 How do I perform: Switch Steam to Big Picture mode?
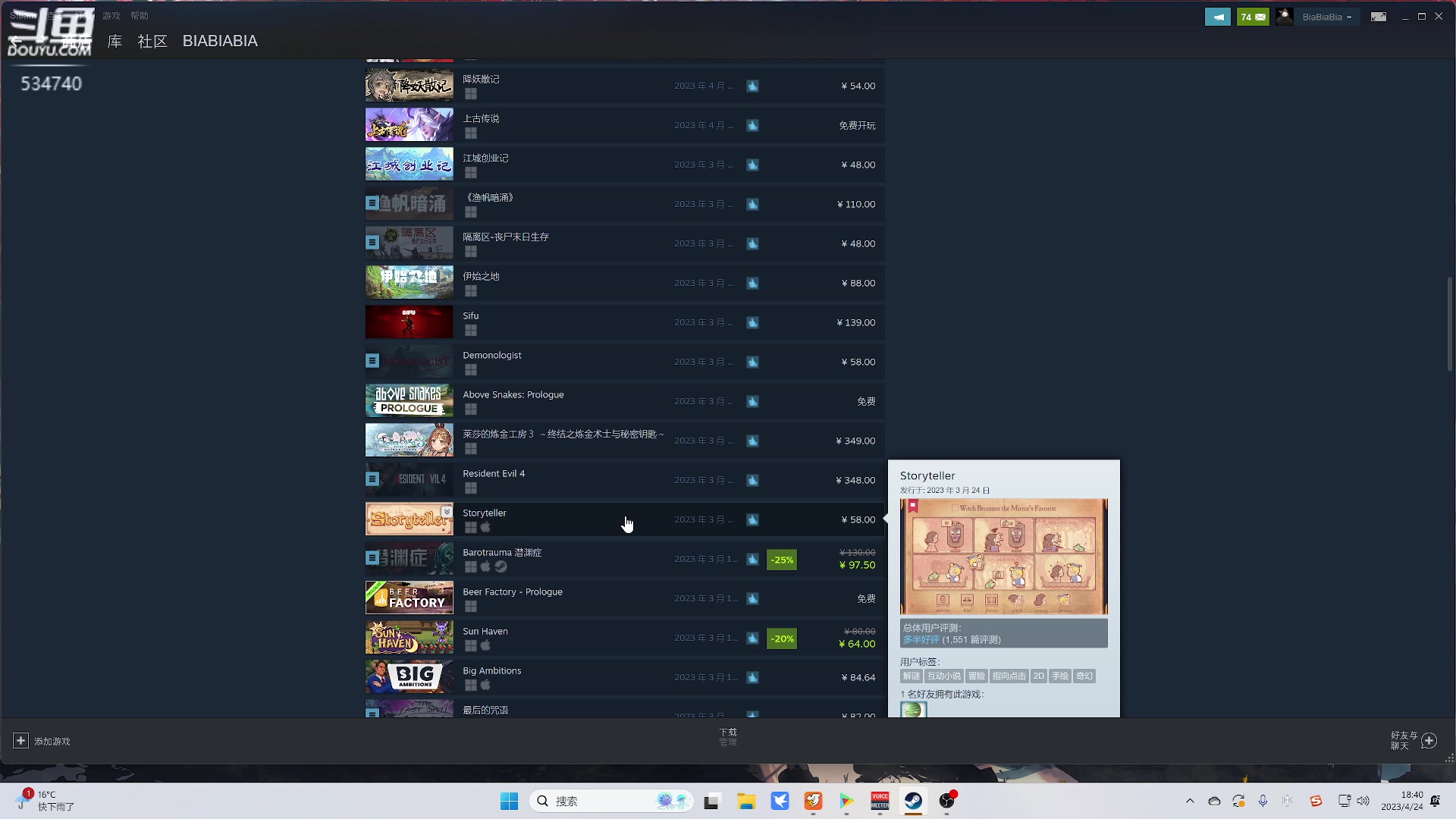1379,17
